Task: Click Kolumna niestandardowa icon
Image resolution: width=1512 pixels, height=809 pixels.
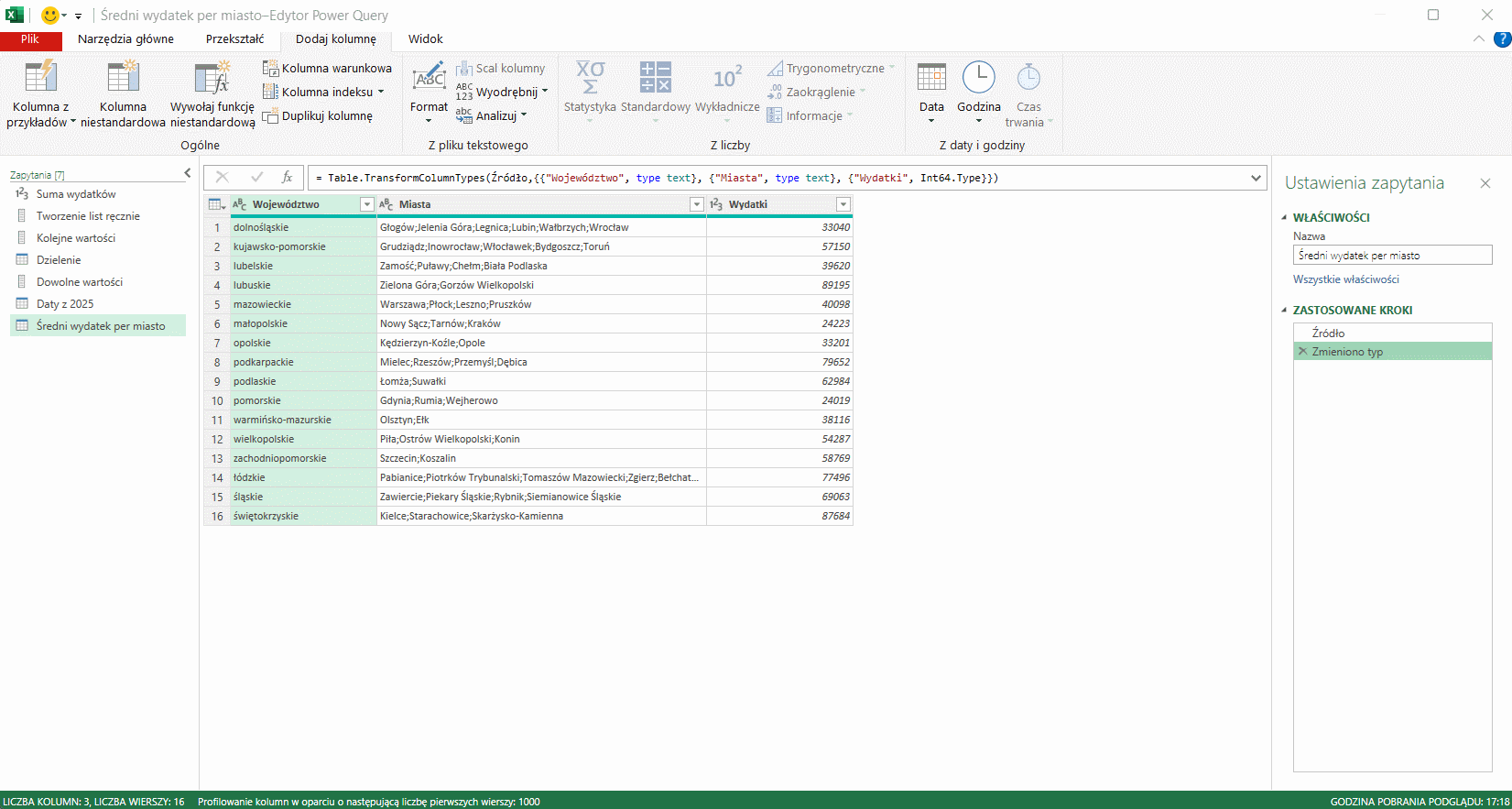Action: coord(123,77)
